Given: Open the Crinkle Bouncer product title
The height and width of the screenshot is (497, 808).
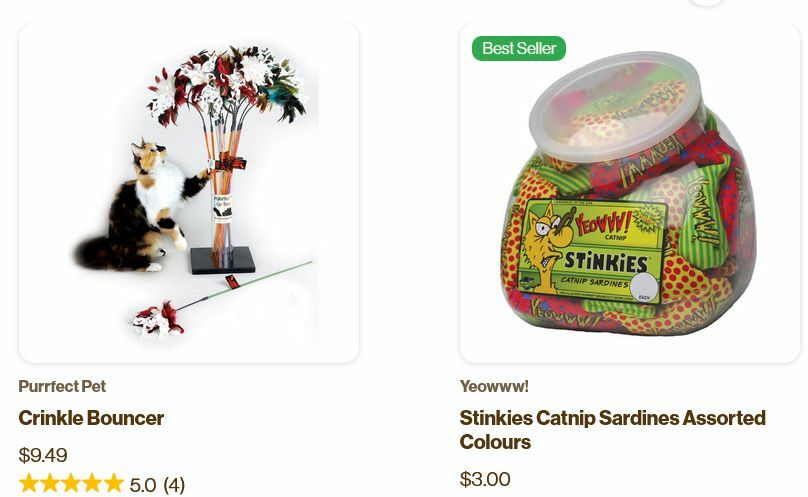Looking at the screenshot, I should [91, 418].
